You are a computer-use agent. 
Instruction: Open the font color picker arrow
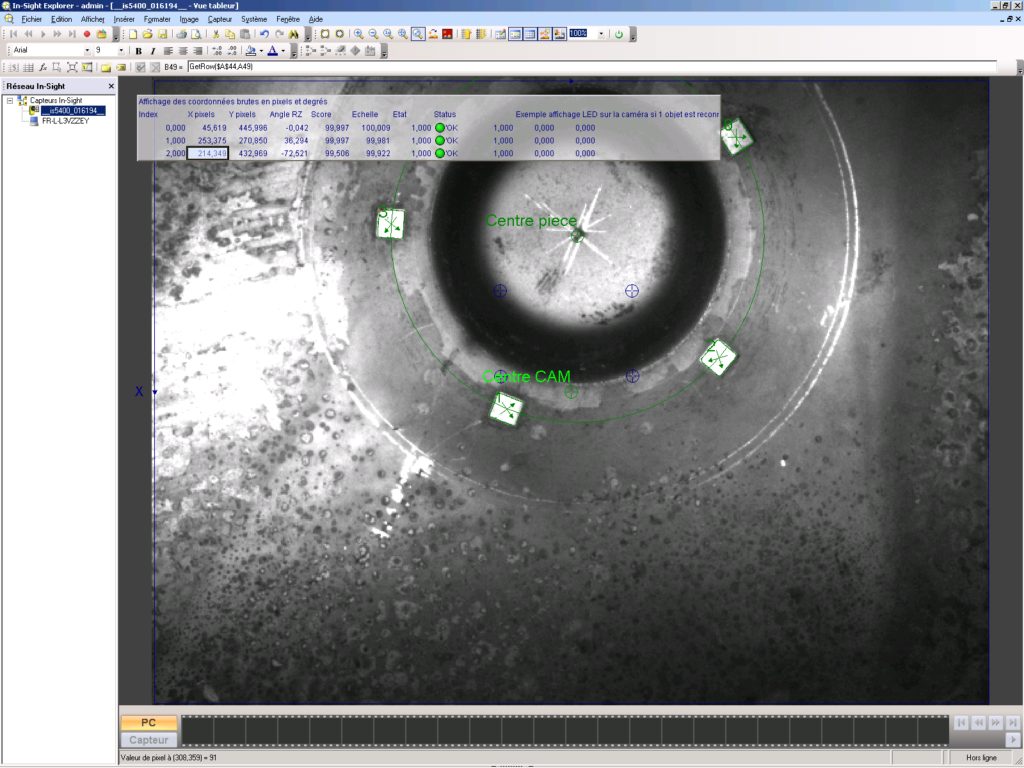click(283, 51)
